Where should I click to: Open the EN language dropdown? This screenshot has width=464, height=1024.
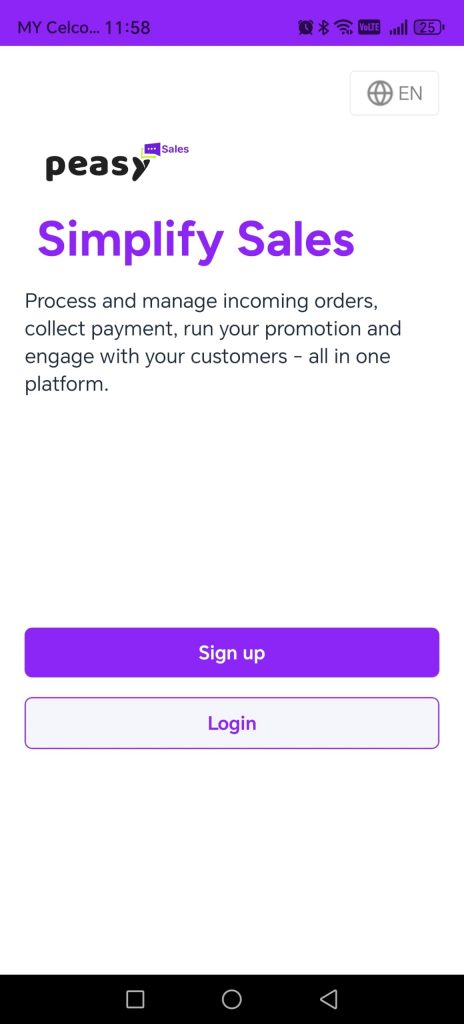point(394,93)
